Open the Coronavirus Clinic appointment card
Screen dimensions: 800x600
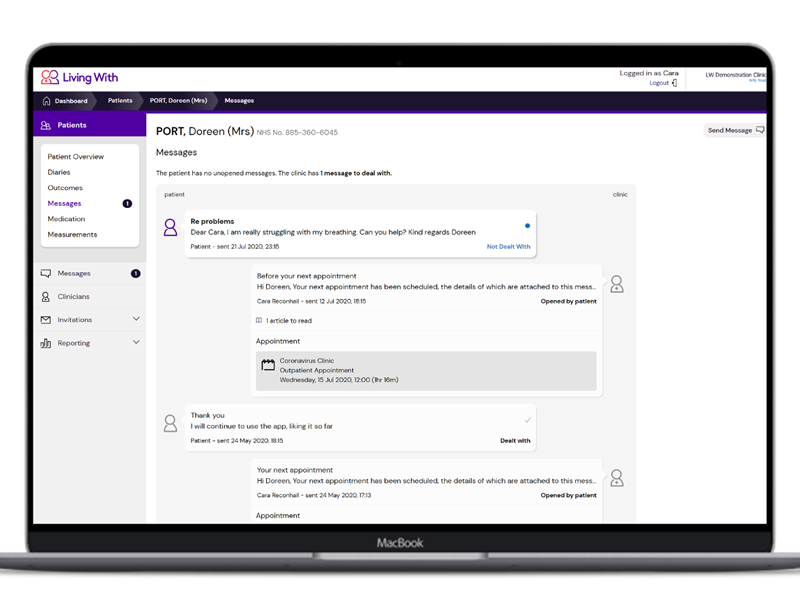[x=426, y=371]
